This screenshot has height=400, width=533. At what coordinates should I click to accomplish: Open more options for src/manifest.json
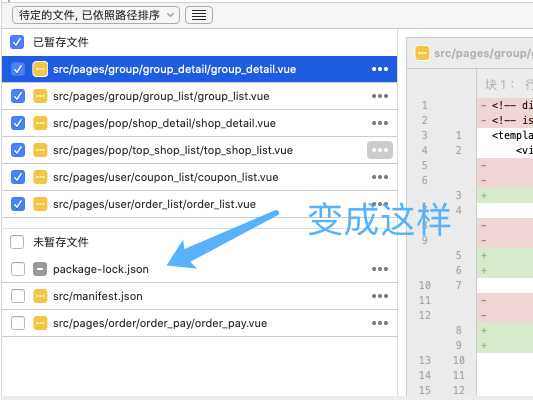(x=380, y=296)
